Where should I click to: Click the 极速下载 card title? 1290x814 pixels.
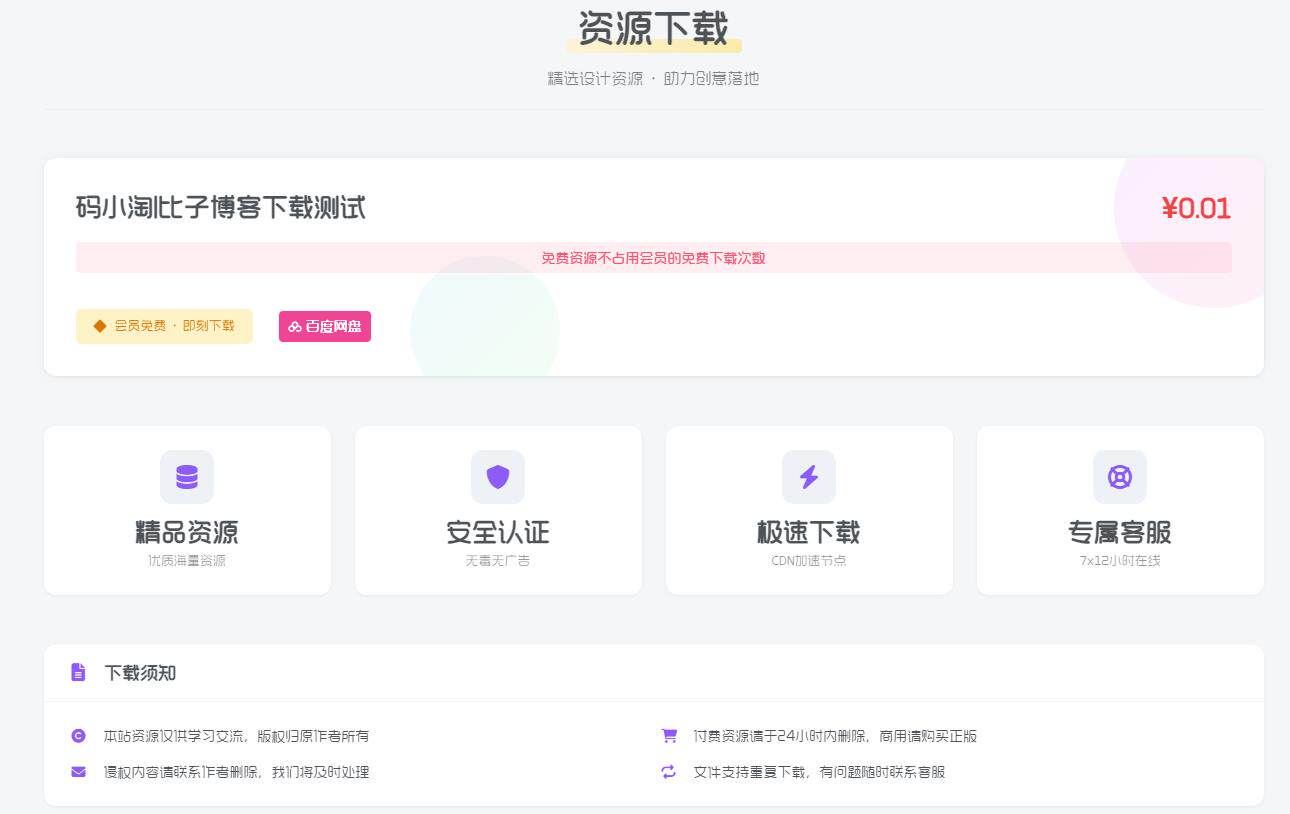click(x=809, y=532)
